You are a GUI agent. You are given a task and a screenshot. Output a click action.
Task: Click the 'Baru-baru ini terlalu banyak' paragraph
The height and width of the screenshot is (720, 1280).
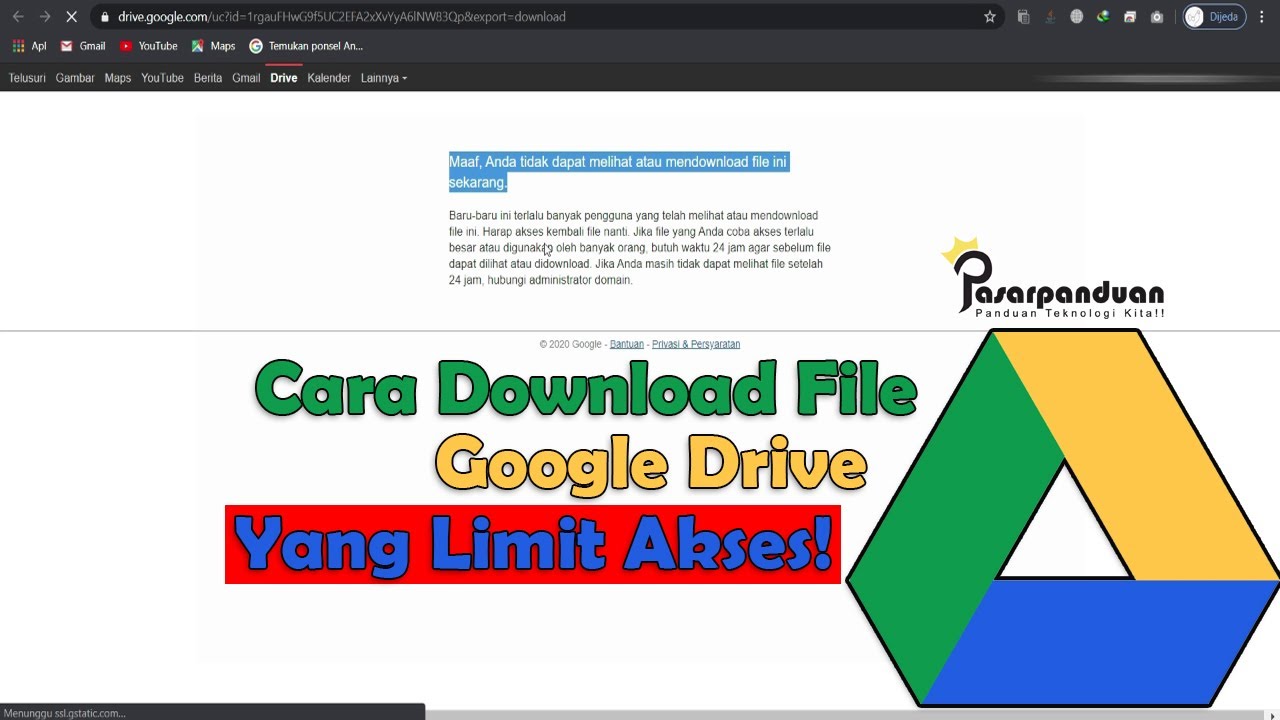pos(639,248)
